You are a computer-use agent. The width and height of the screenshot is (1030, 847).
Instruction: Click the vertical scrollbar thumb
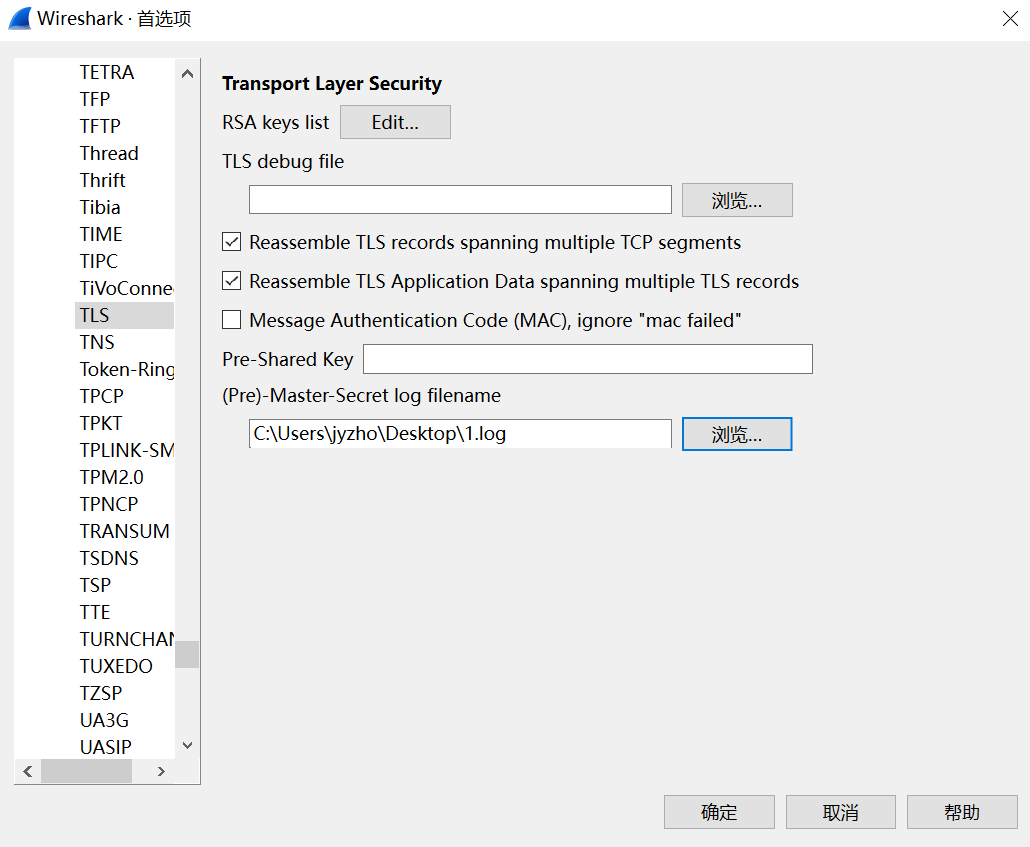[x=187, y=654]
